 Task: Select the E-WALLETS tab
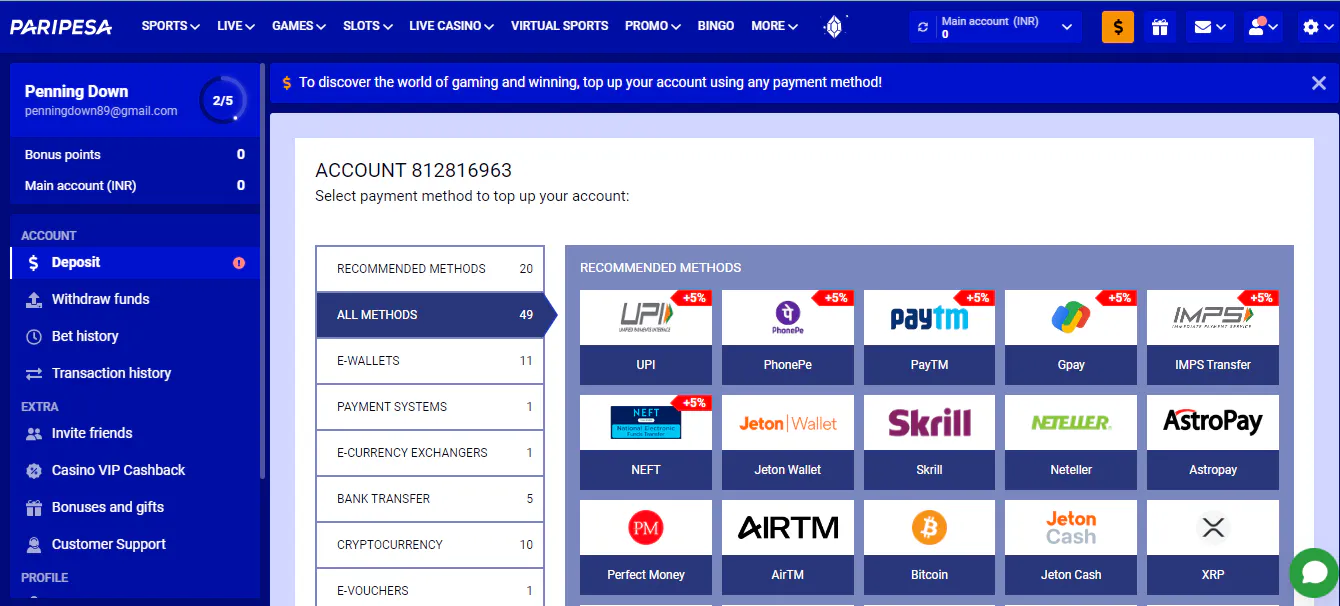430,361
